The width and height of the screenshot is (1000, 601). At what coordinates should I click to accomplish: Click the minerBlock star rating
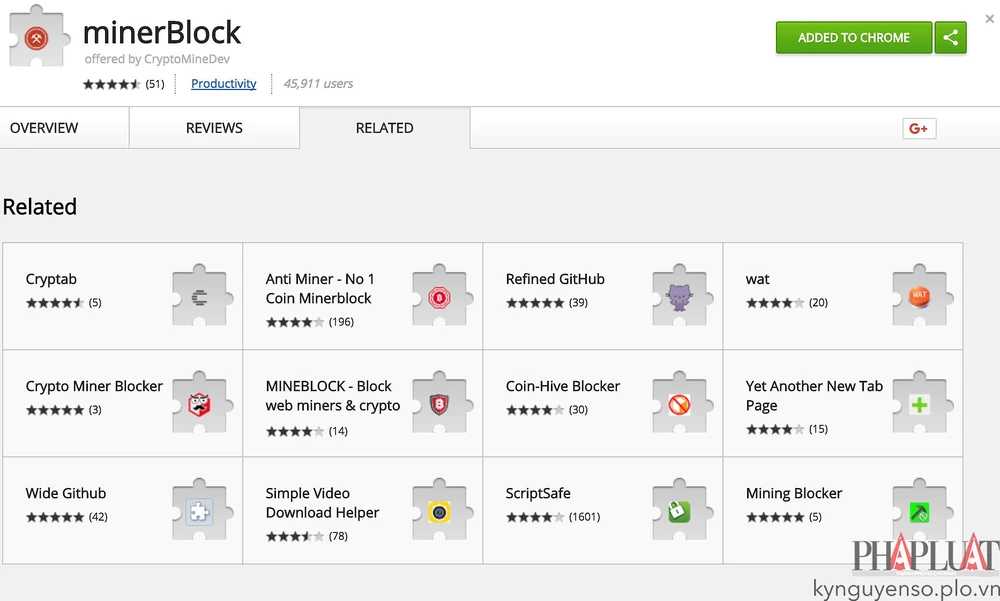(x=112, y=84)
